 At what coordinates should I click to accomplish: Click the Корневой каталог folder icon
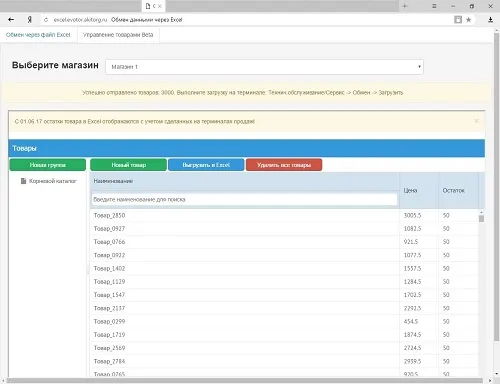pos(23,181)
